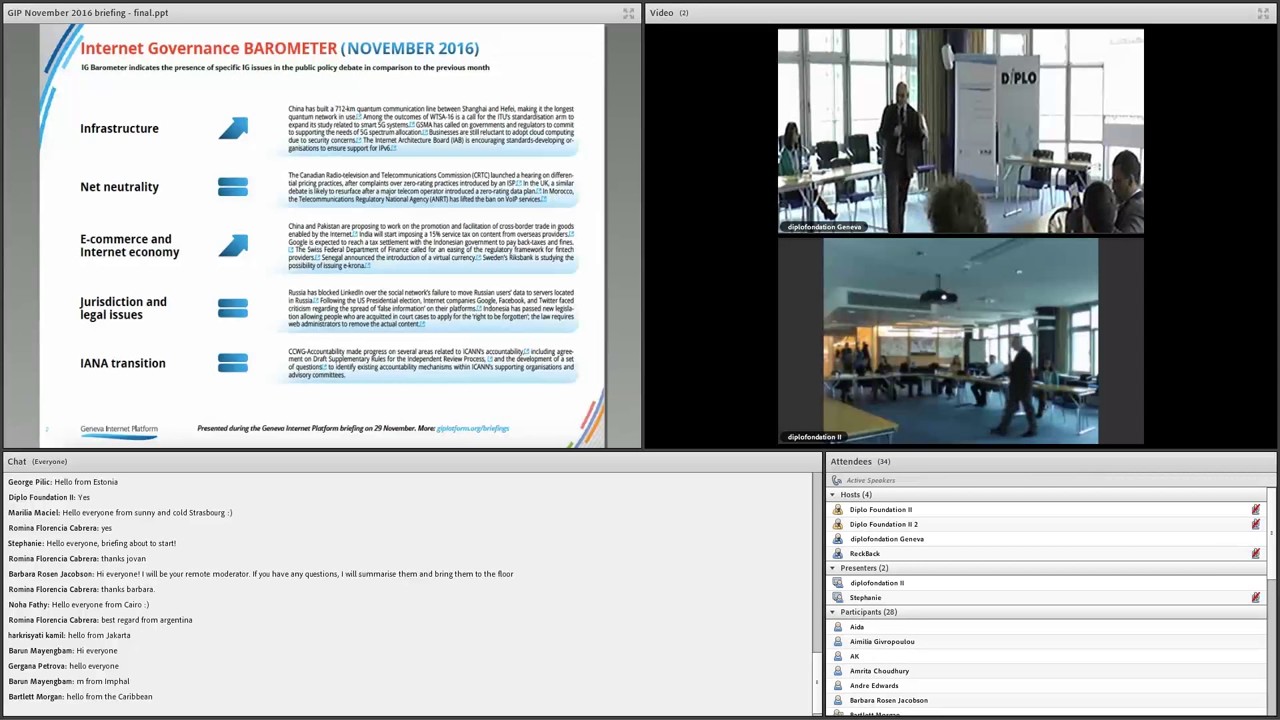Click participant icon beside Andre Edwards
The image size is (1280, 720).
pos(838,686)
